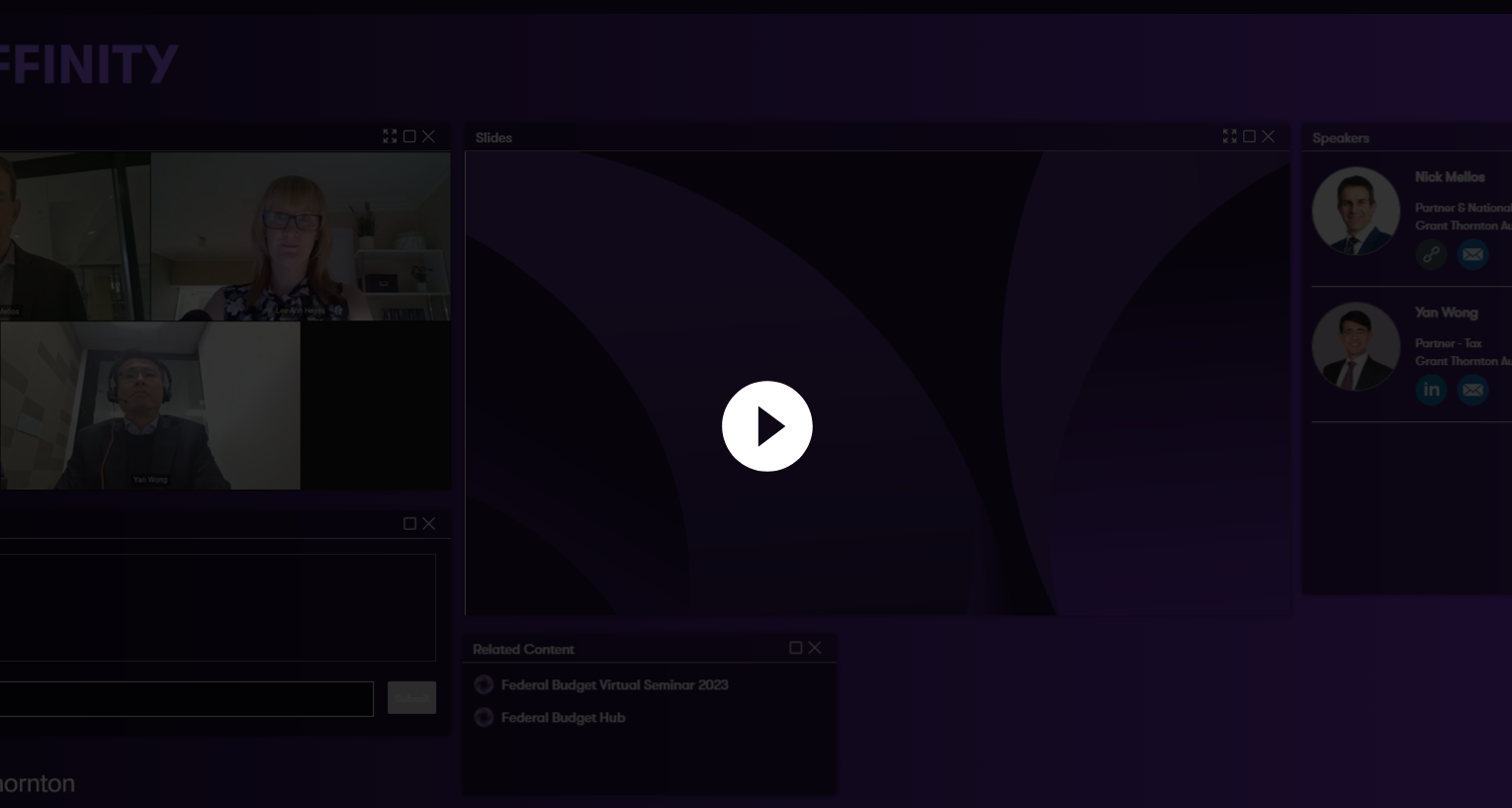Expand the Slides panel to fullscreen
The height and width of the screenshot is (808, 1512).
pos(1229,136)
